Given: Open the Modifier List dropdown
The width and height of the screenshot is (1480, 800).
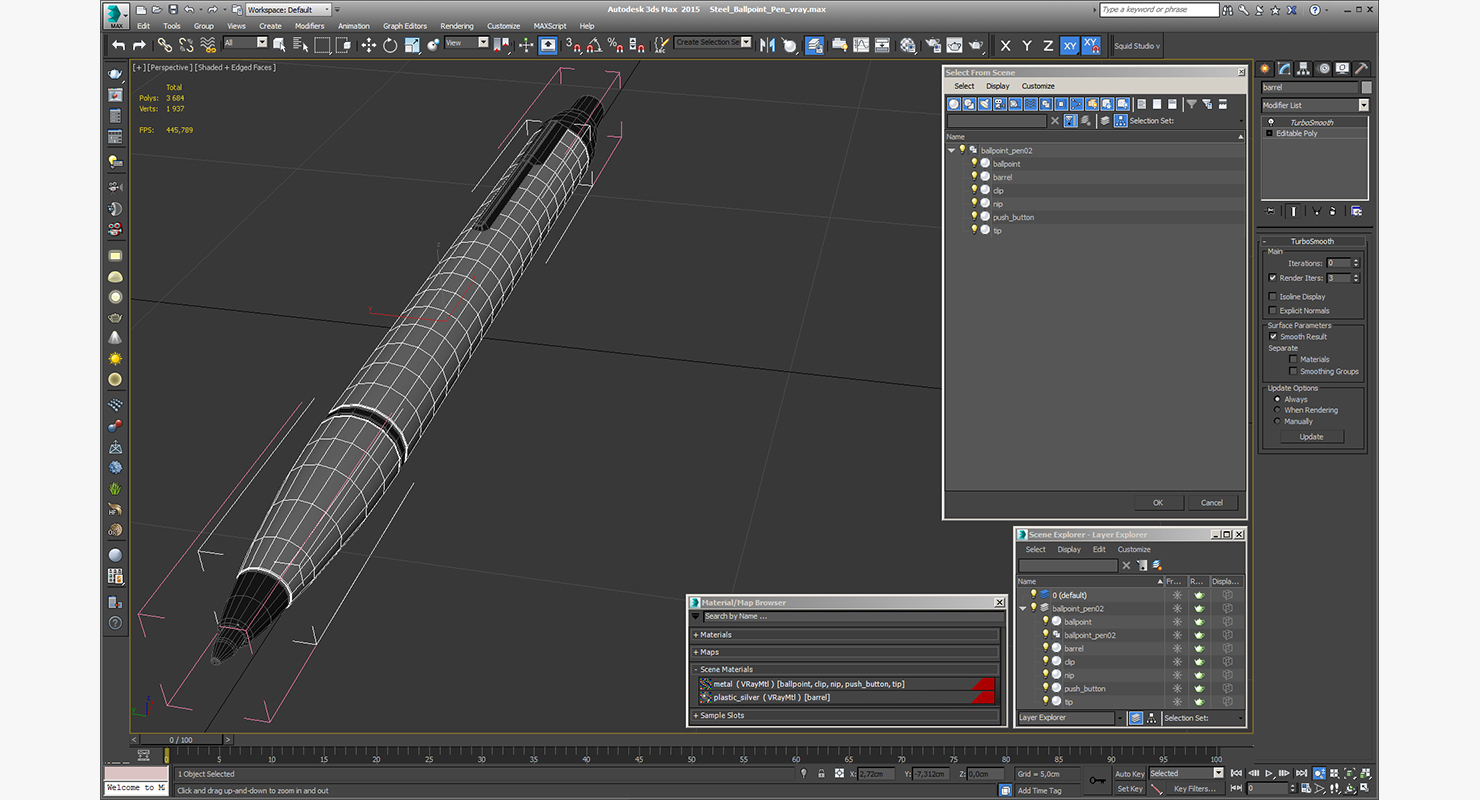Looking at the screenshot, I should pos(1314,105).
